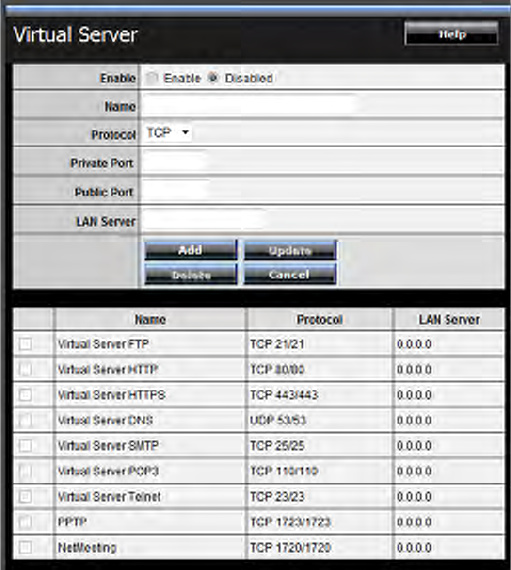
Task: Select the Enable radio button
Action: tap(151, 77)
